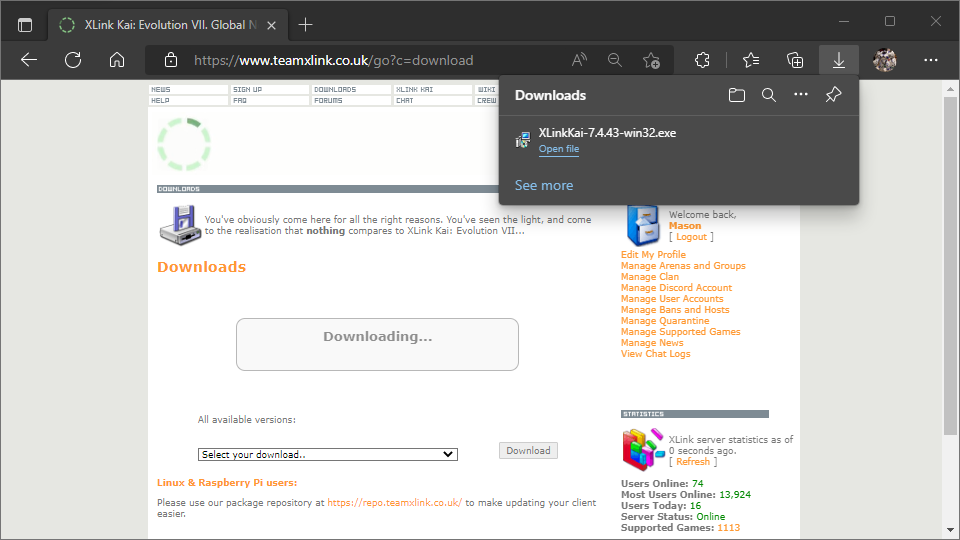The image size is (960, 540).
Task: Open the Manage Arenas and Groups link
Action: 682,266
